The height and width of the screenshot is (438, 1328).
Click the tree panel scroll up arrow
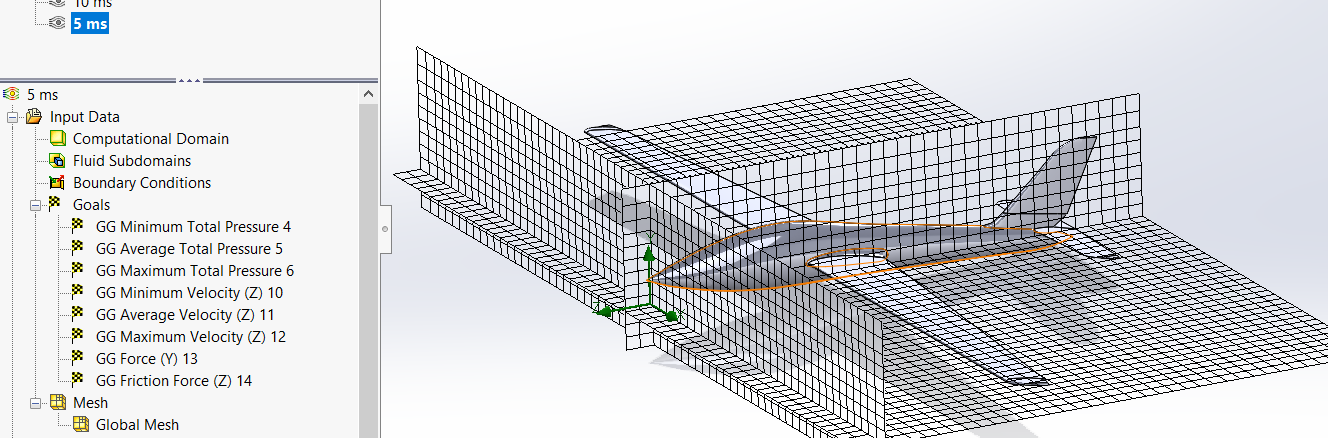pyautogui.click(x=368, y=94)
